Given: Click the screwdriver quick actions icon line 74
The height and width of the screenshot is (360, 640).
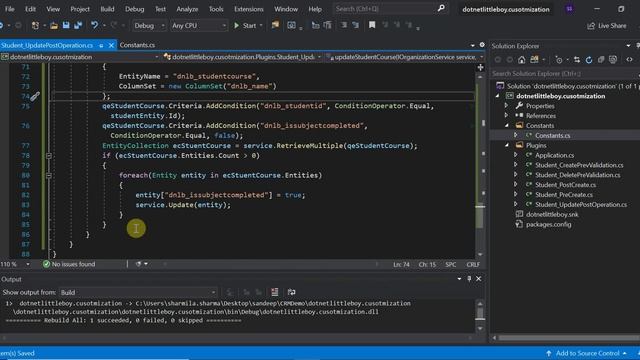Looking at the screenshot, I should coord(35,96).
